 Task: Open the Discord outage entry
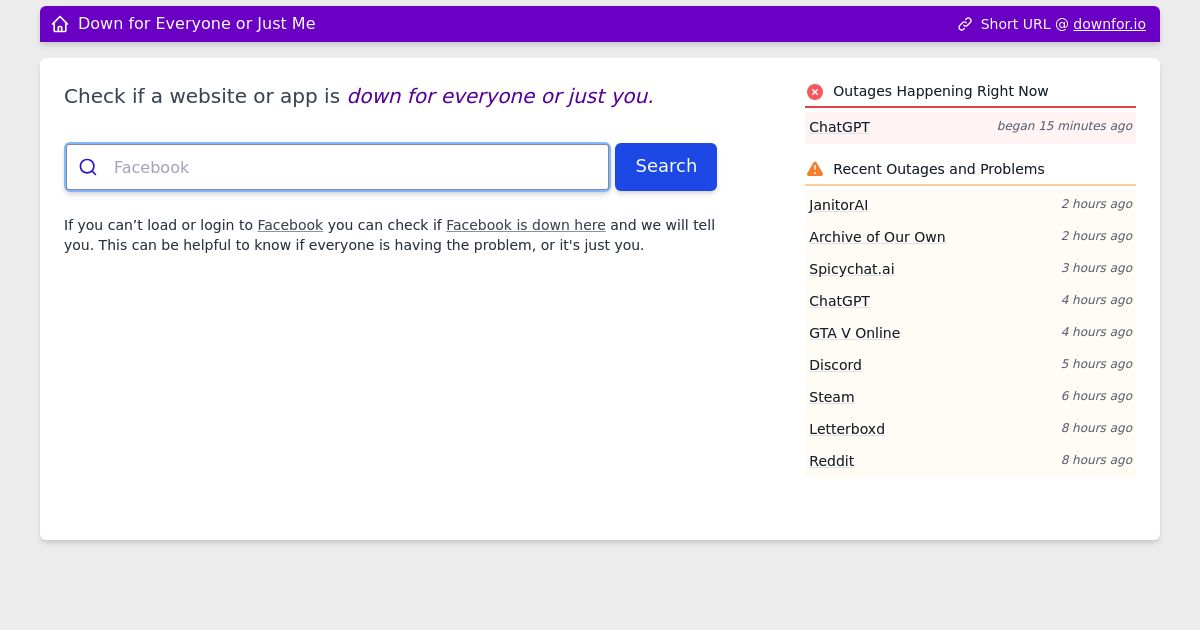[835, 365]
